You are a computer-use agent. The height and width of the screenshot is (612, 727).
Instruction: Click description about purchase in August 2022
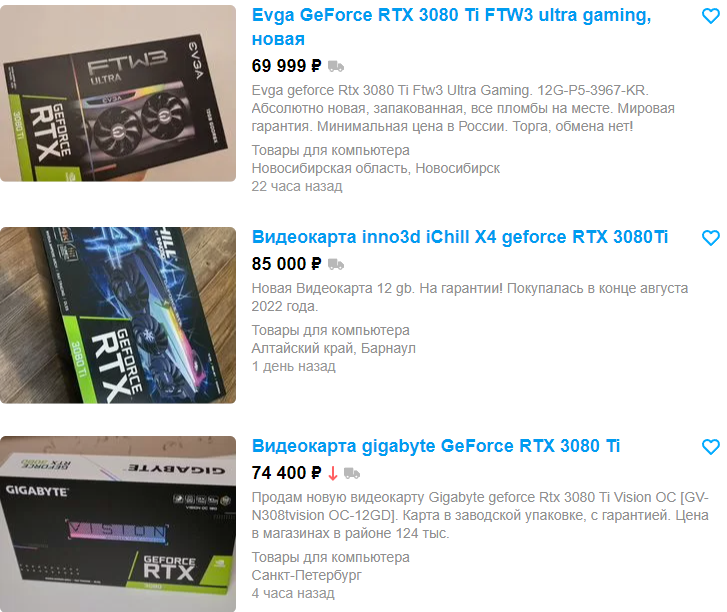pyautogui.click(x=469, y=297)
